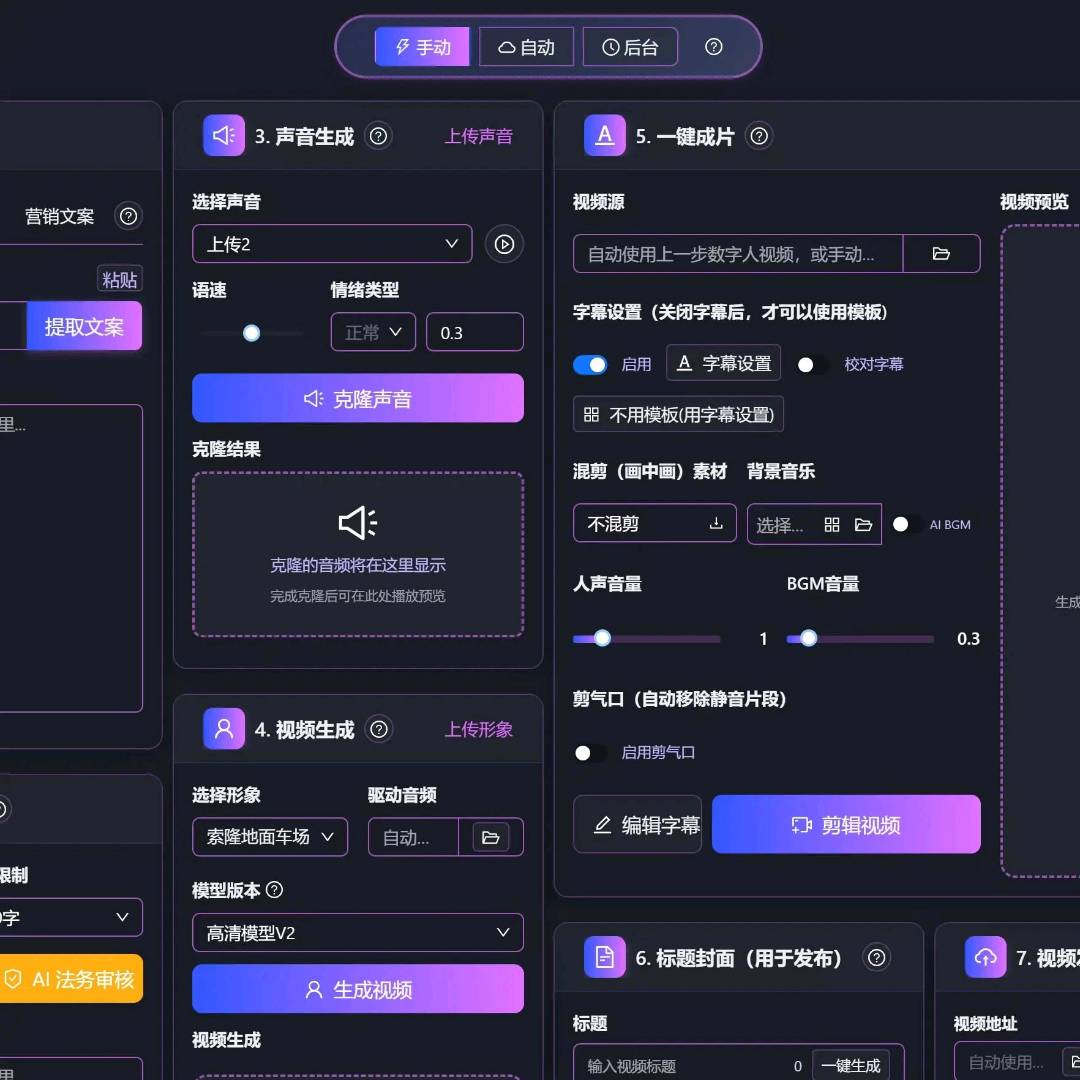
Task: Expand the 高清模型V2 model version dropdown
Action: point(357,933)
